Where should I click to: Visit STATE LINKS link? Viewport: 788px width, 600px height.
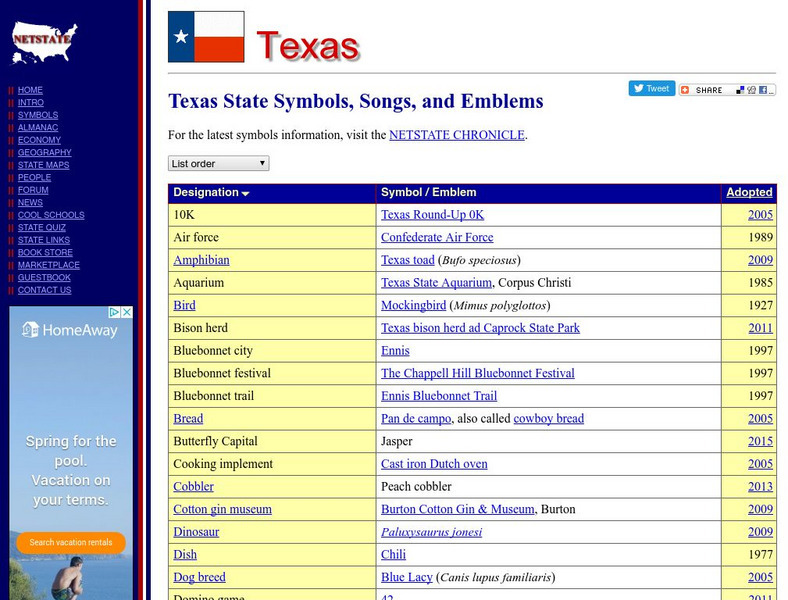[44, 240]
